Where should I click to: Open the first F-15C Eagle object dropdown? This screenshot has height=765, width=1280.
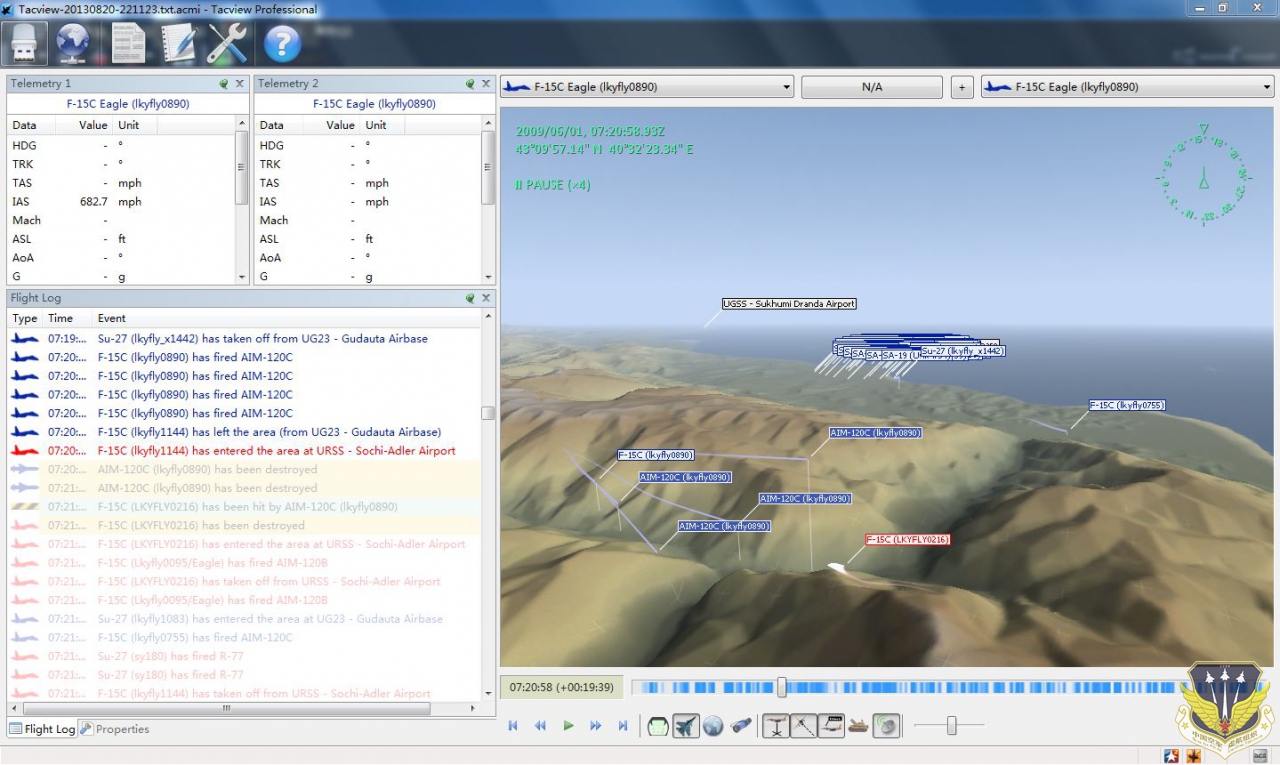(x=647, y=87)
